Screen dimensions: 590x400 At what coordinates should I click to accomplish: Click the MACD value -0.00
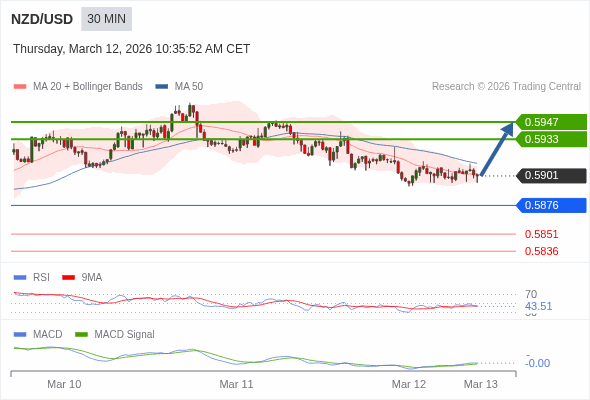[537, 363]
